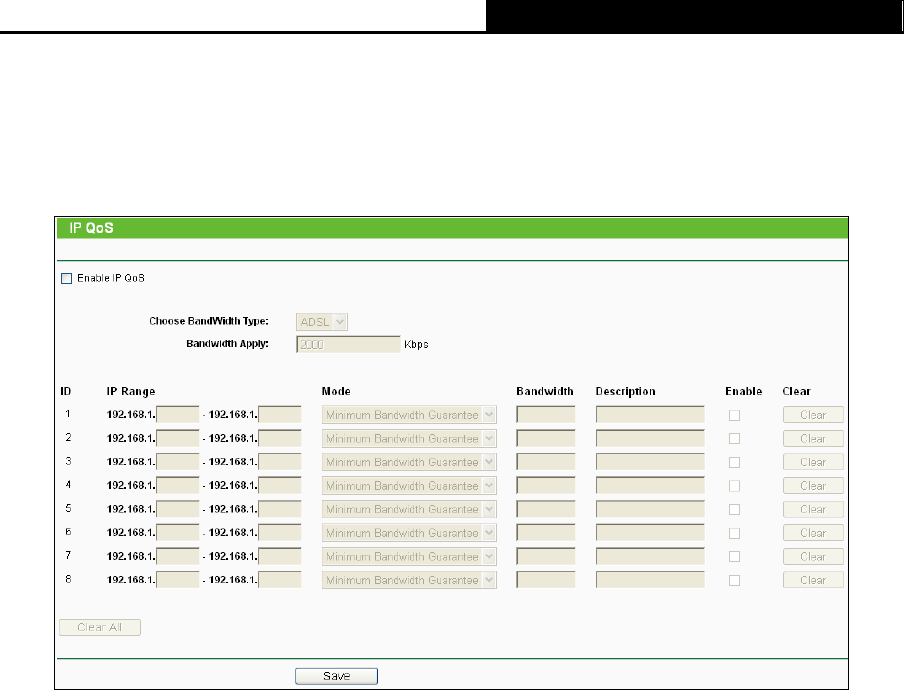Click the Clear button for row 6
904x690 pixels.
click(813, 533)
